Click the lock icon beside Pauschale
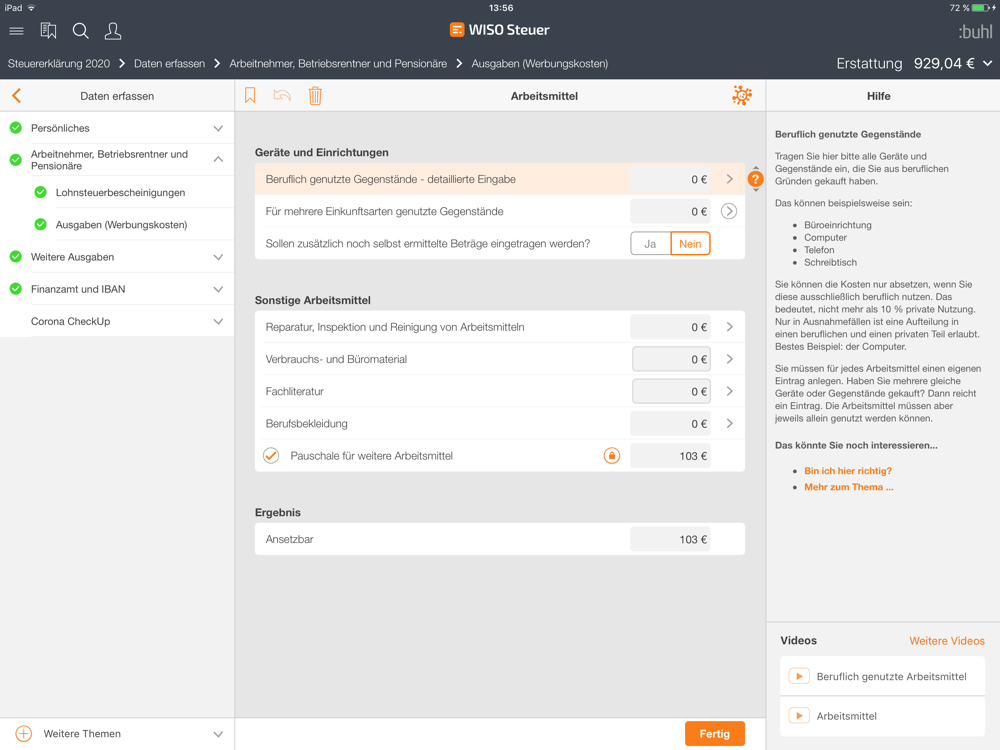Viewport: 1000px width, 750px height. (x=612, y=455)
